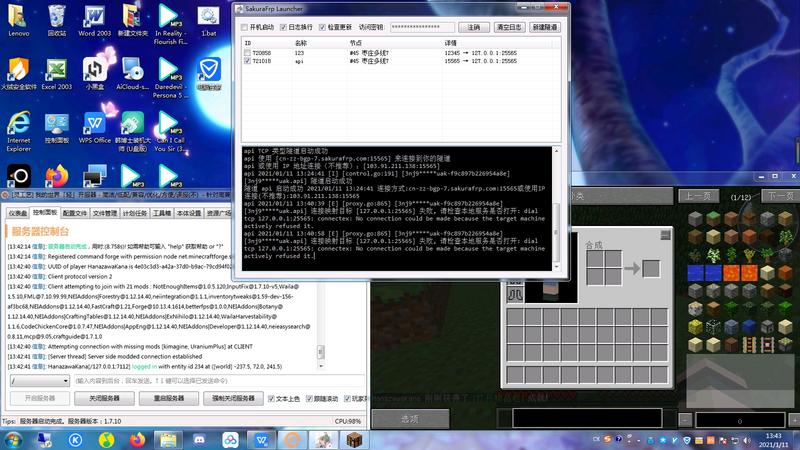Toggle the 开机启动 checkbox in SakuraFrp

coord(244,27)
